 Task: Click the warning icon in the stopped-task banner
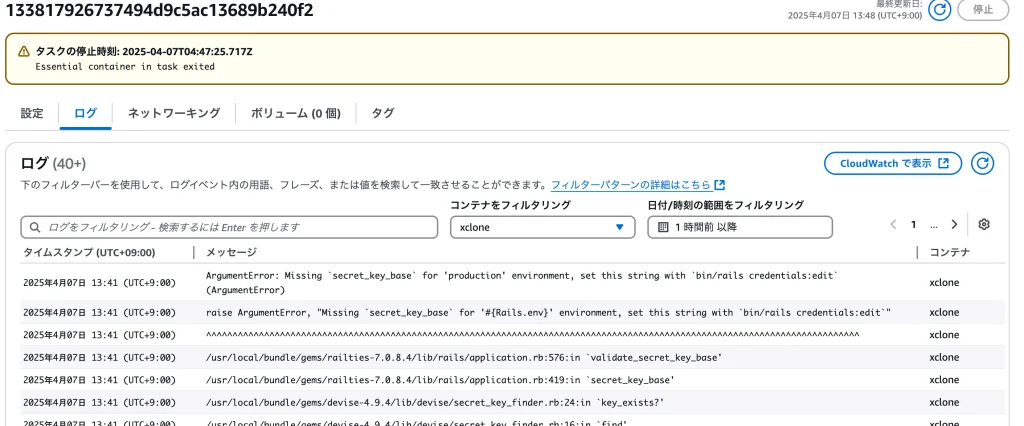pyautogui.click(x=23, y=51)
